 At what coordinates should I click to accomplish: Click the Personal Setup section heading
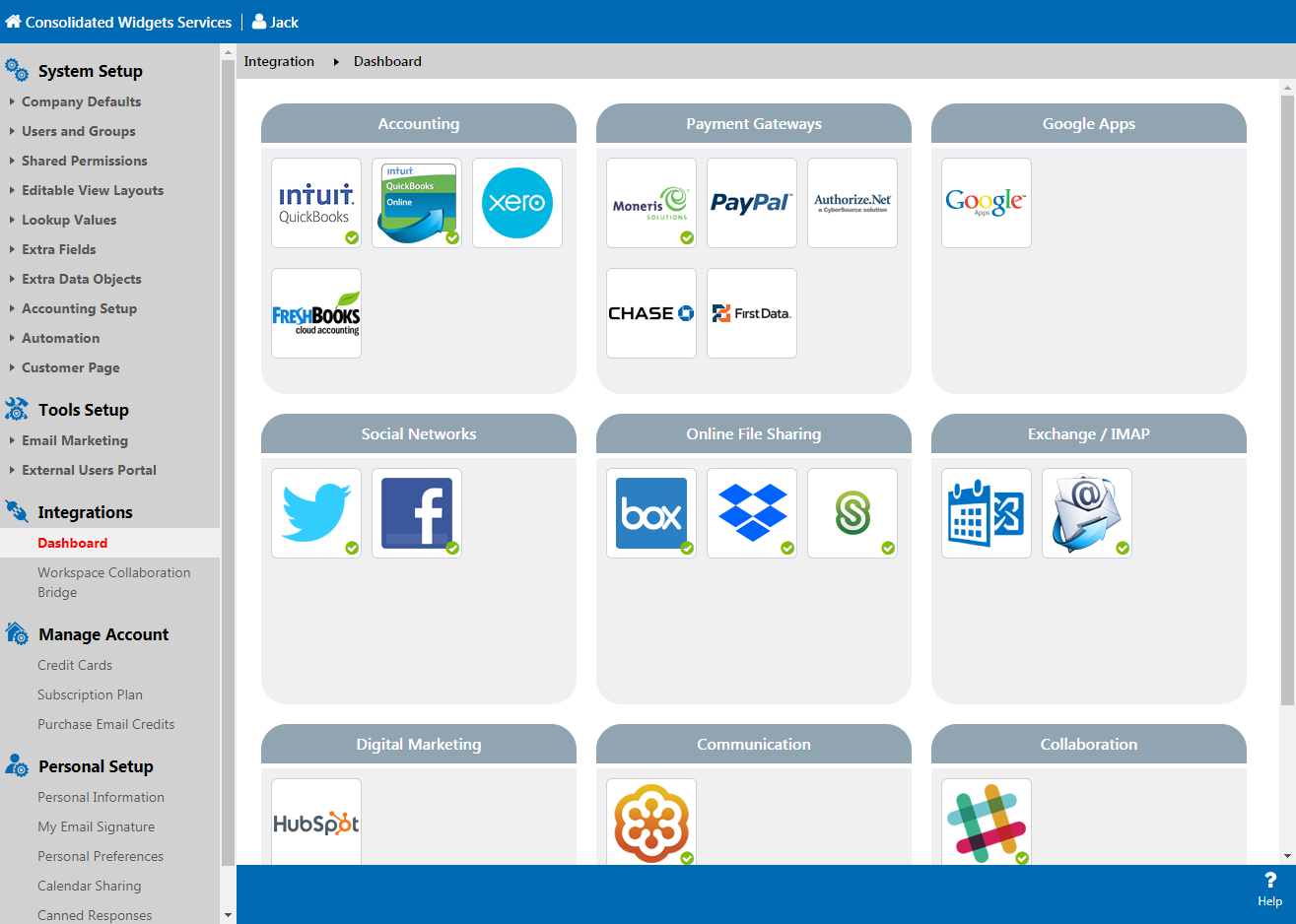pyautogui.click(x=96, y=766)
